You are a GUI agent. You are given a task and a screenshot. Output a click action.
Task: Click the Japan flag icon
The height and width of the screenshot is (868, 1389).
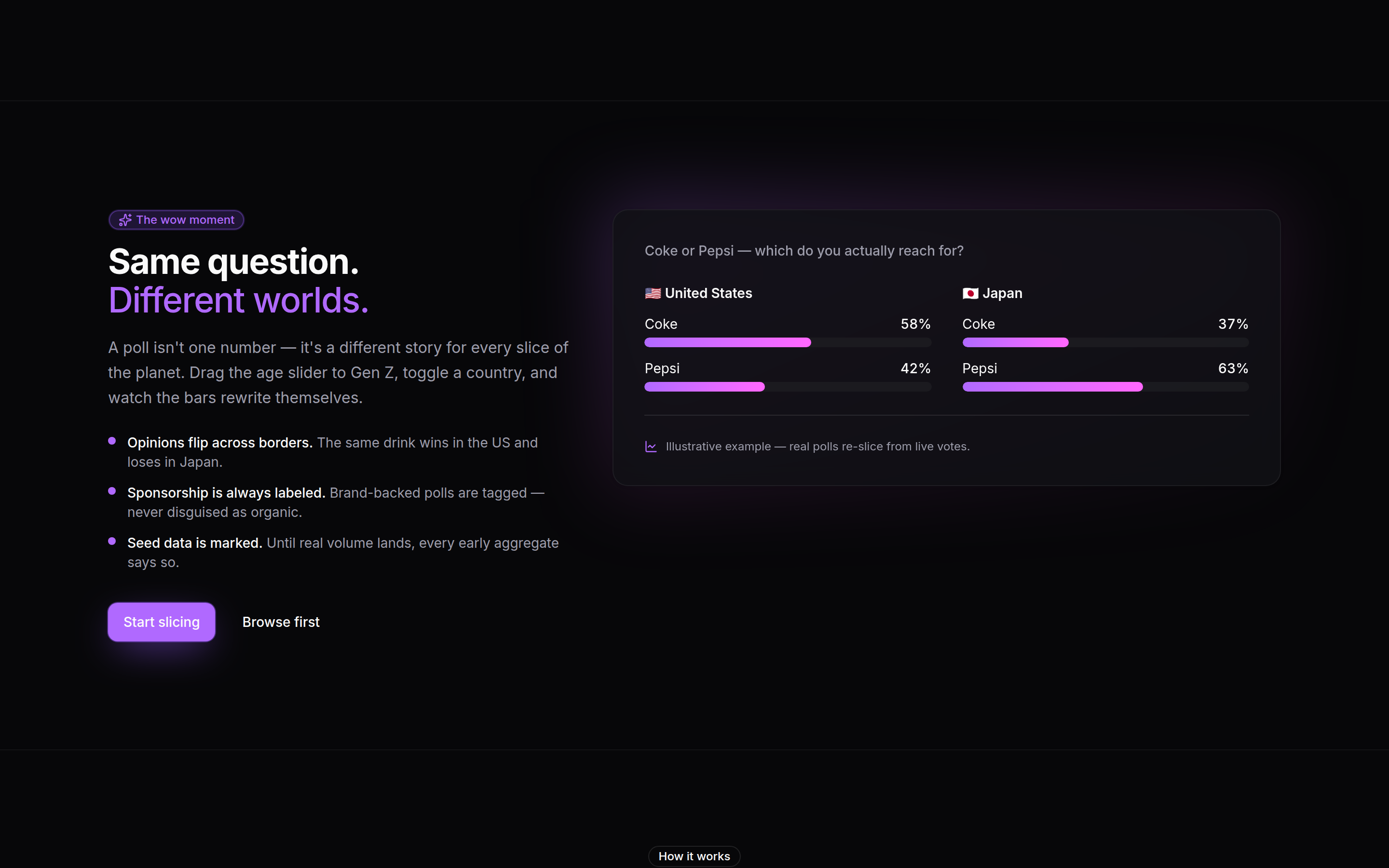pyautogui.click(x=970, y=293)
